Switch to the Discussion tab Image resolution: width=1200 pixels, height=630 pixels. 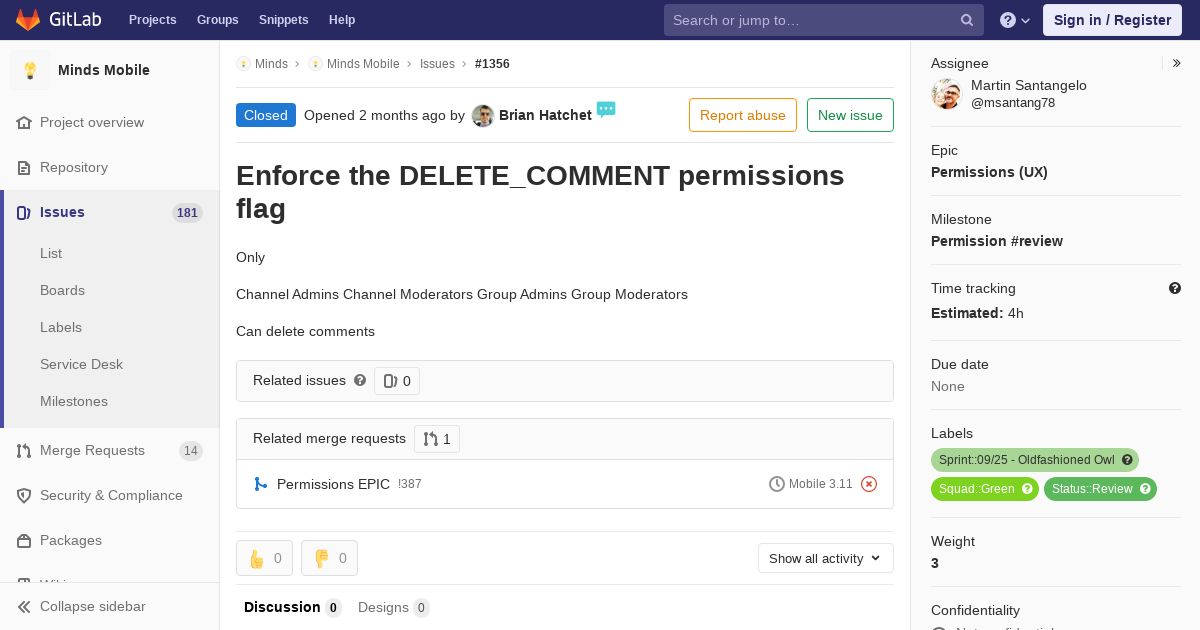coord(293,607)
